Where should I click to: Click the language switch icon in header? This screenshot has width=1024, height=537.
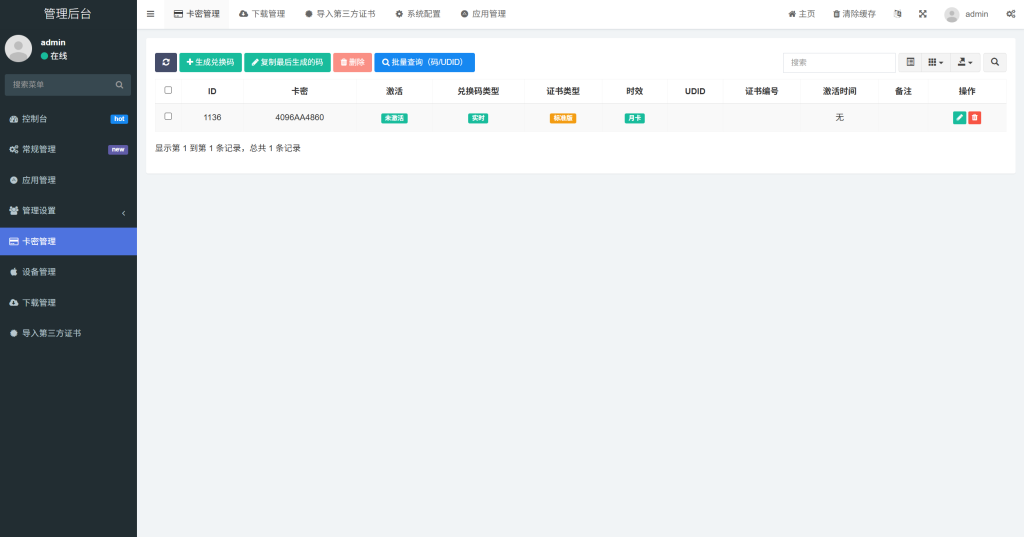pos(897,14)
